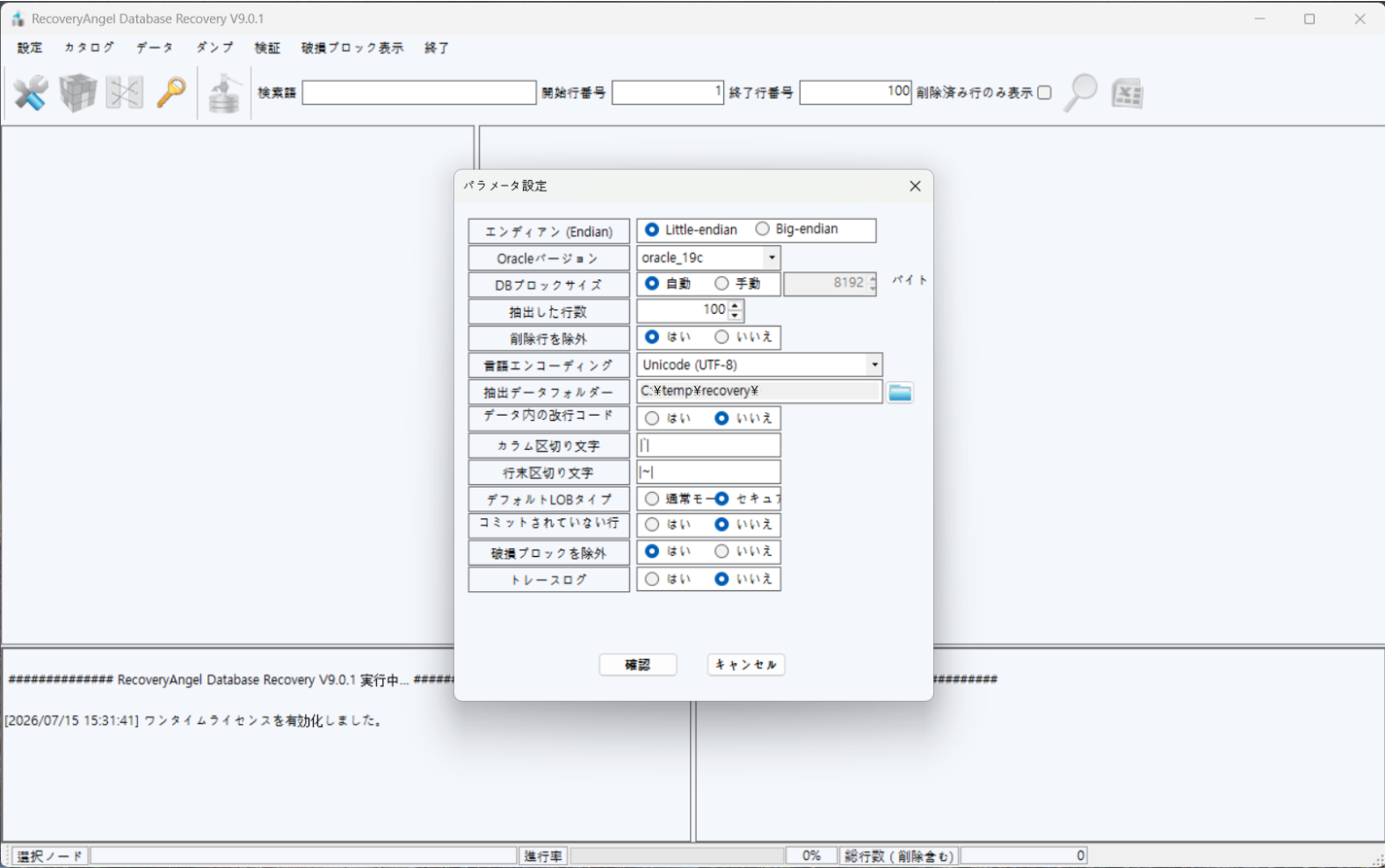Choose いいえ for 削除行を除外
The width and height of the screenshot is (1385, 868).
[x=721, y=337]
